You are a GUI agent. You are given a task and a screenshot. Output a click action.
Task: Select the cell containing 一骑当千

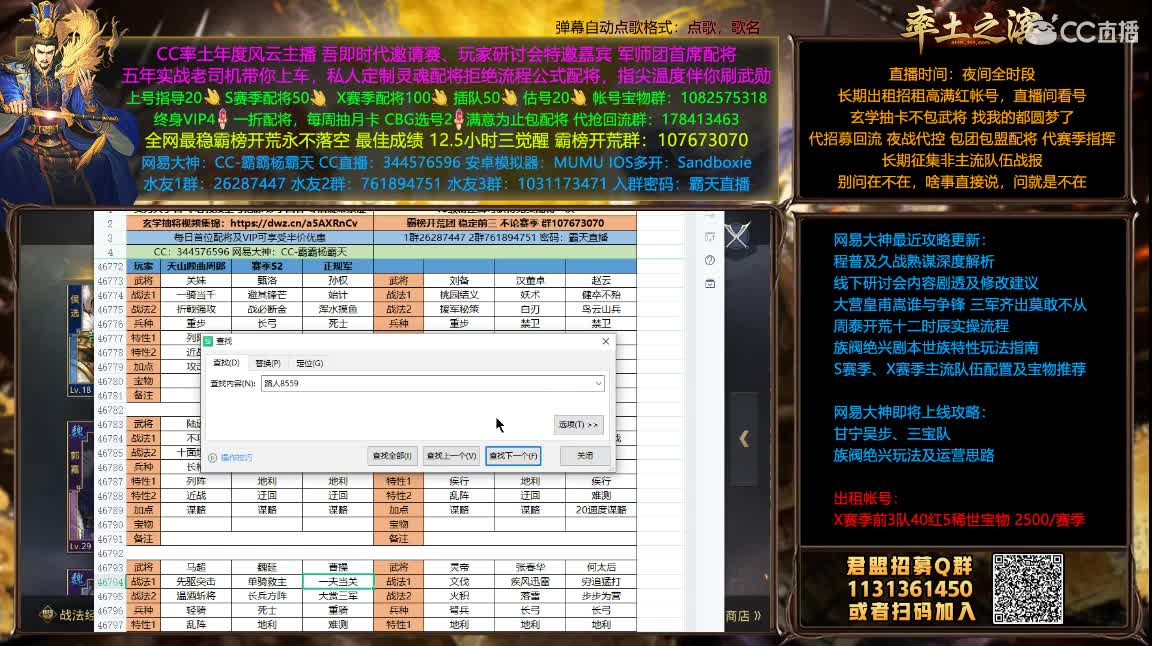coord(196,295)
